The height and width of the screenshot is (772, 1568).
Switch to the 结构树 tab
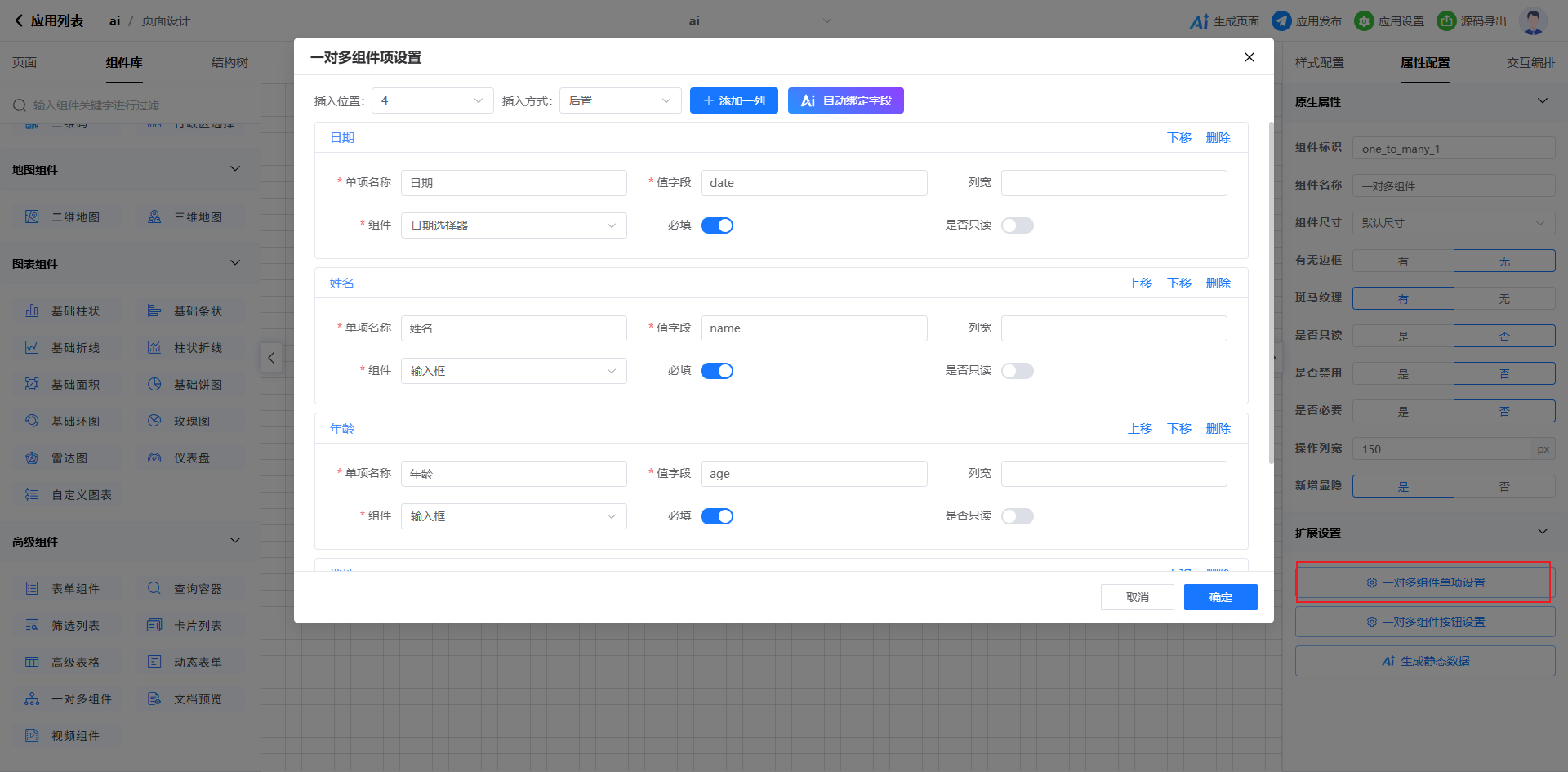(x=229, y=63)
